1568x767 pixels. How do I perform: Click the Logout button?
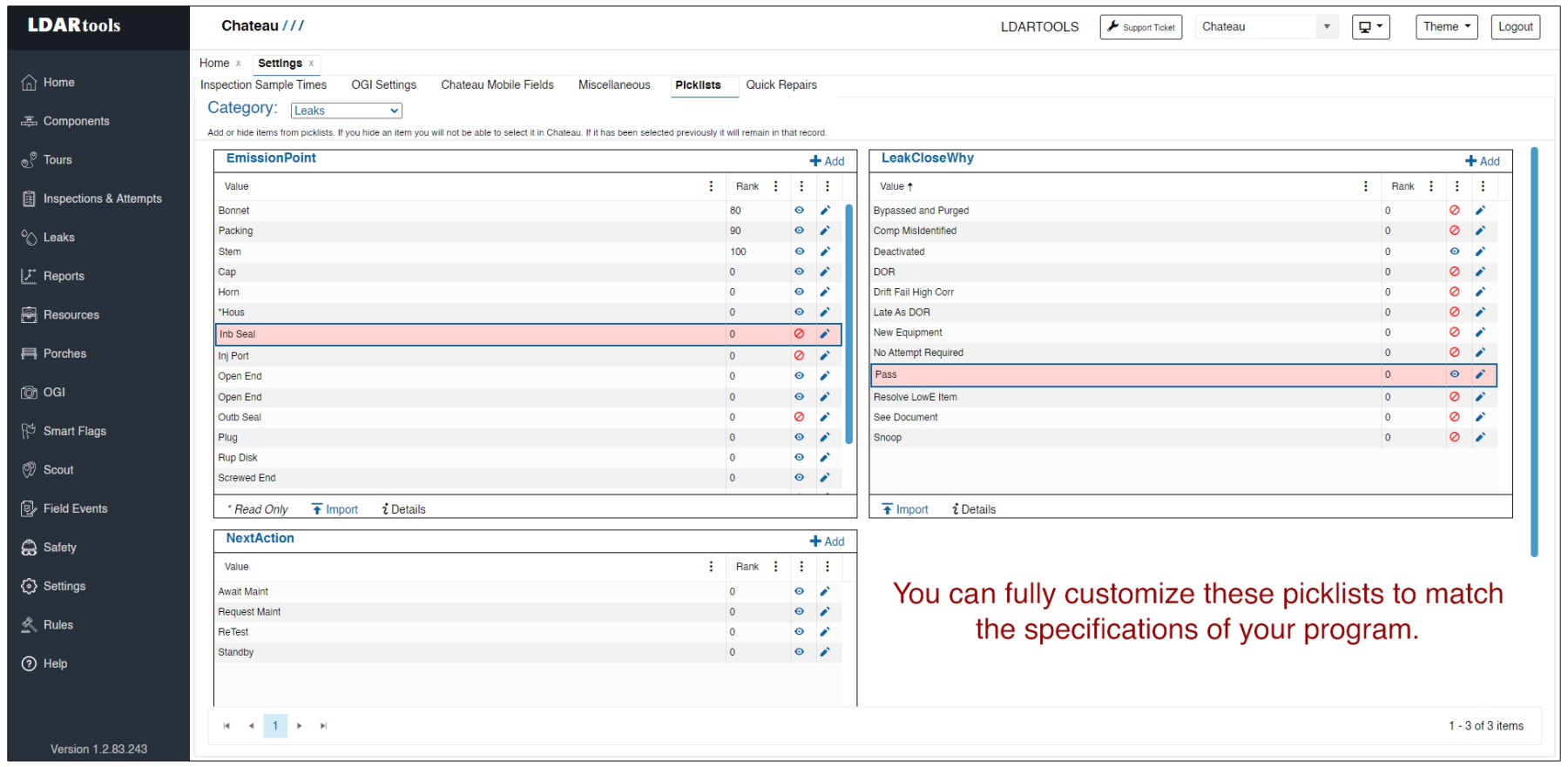[1515, 27]
